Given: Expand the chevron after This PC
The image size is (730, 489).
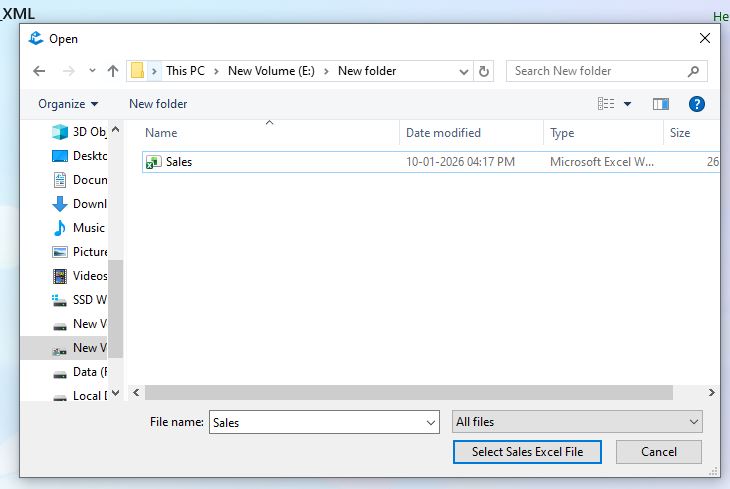Looking at the screenshot, I should coord(216,71).
